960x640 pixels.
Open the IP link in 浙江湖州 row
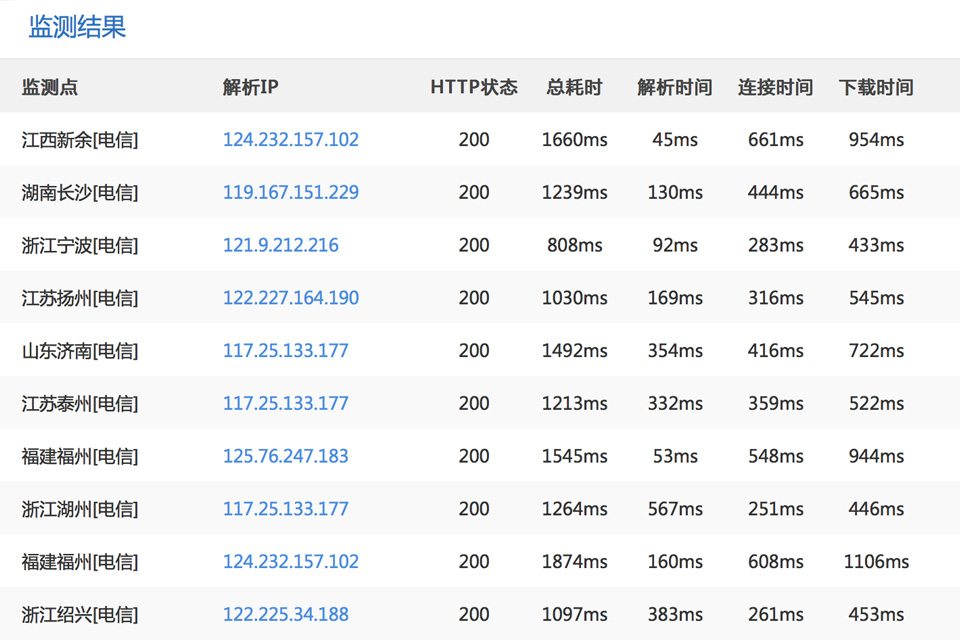click(x=285, y=509)
